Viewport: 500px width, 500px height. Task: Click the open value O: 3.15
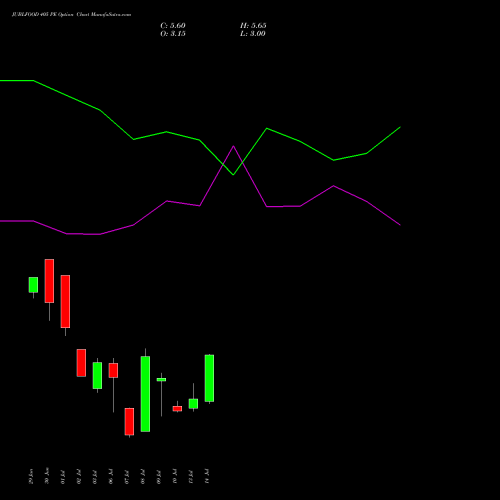pos(173,34)
